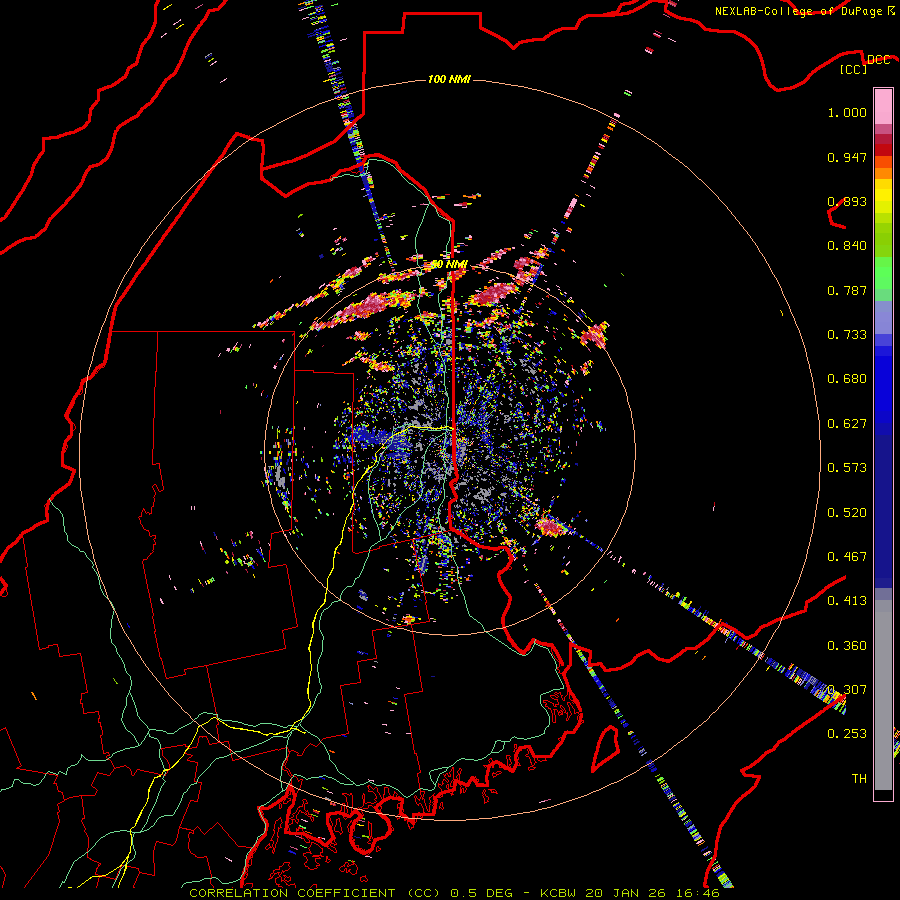900x900 pixels.
Task: Click the 0.947 value on the scale
Action: (847, 157)
